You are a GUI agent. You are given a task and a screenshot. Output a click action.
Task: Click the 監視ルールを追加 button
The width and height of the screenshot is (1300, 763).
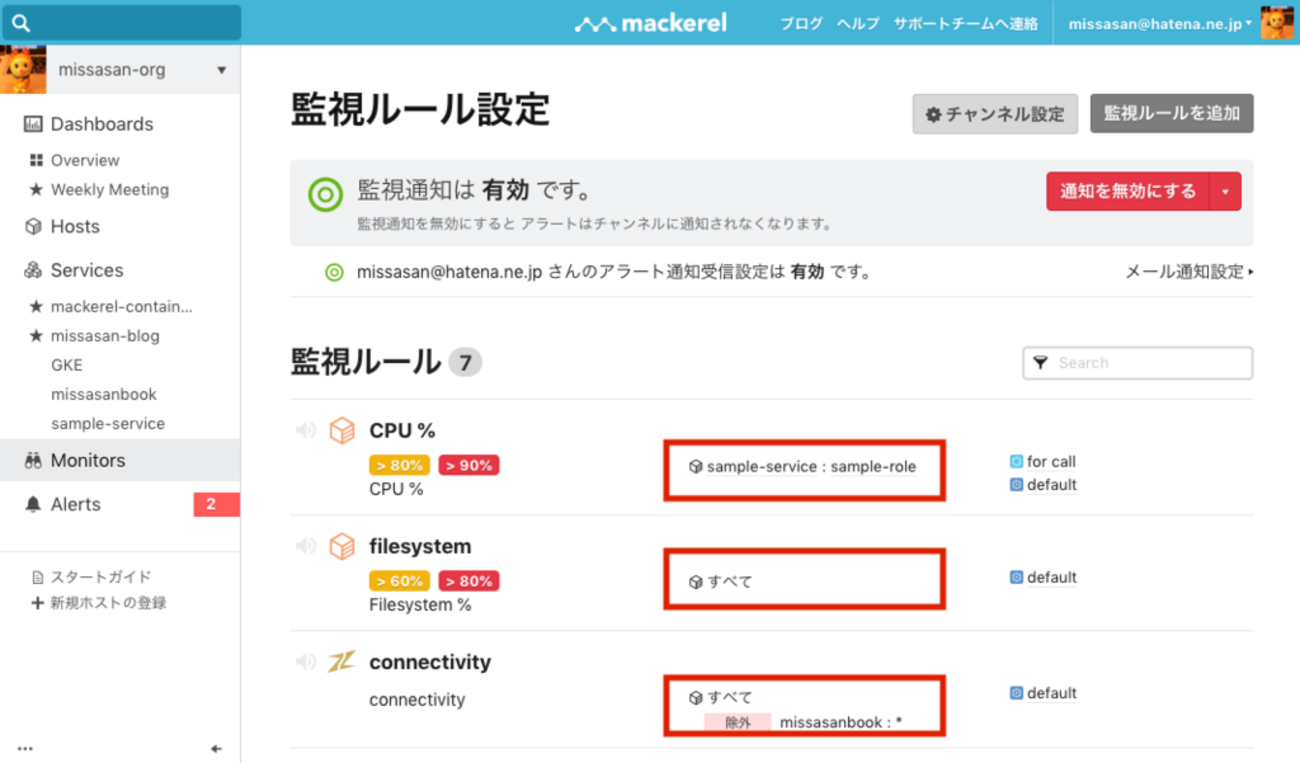[x=1172, y=114]
